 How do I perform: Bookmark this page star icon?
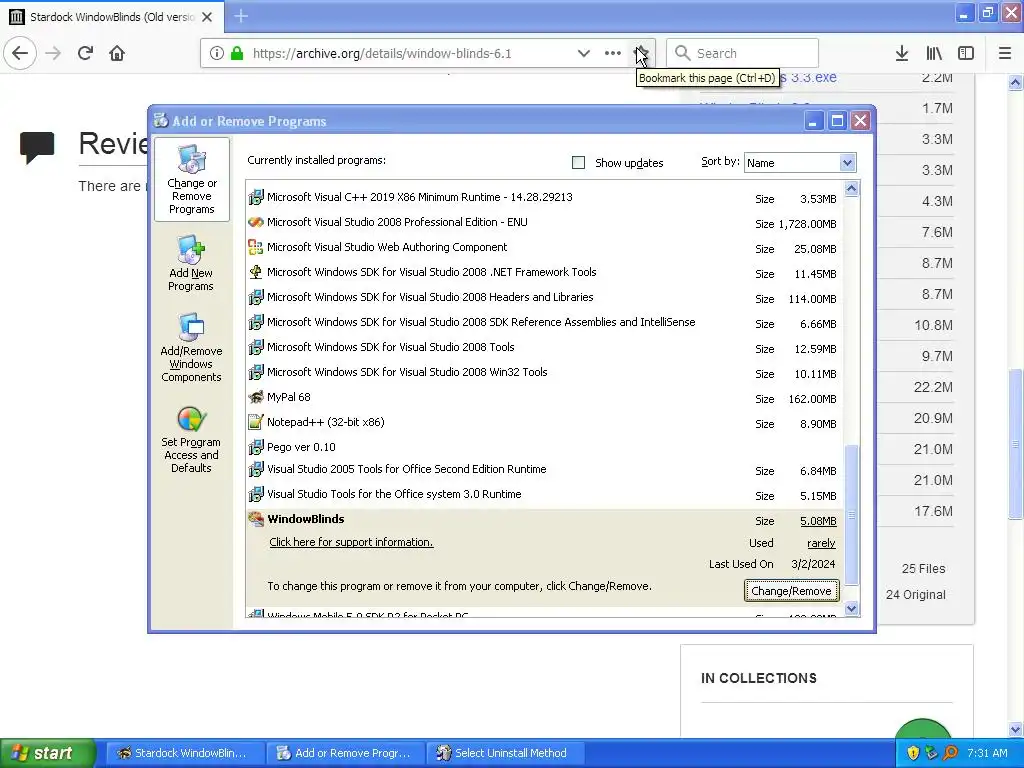641,53
